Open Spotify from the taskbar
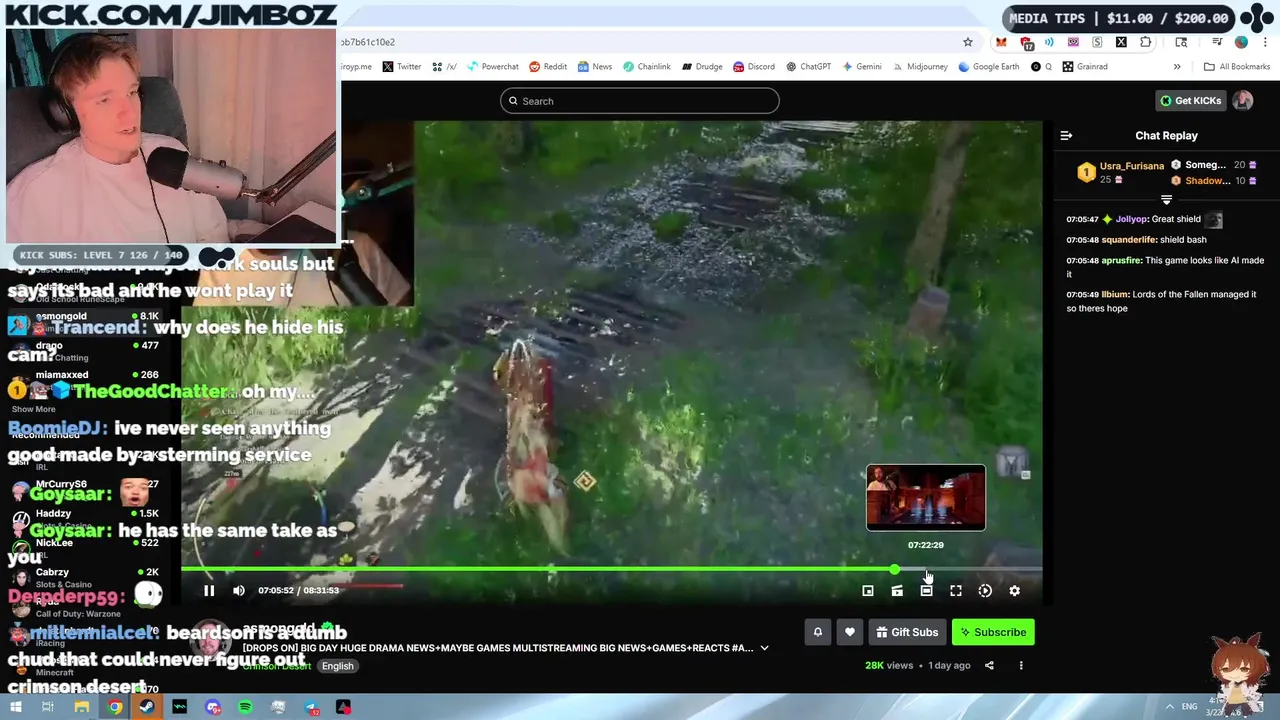 click(x=246, y=707)
